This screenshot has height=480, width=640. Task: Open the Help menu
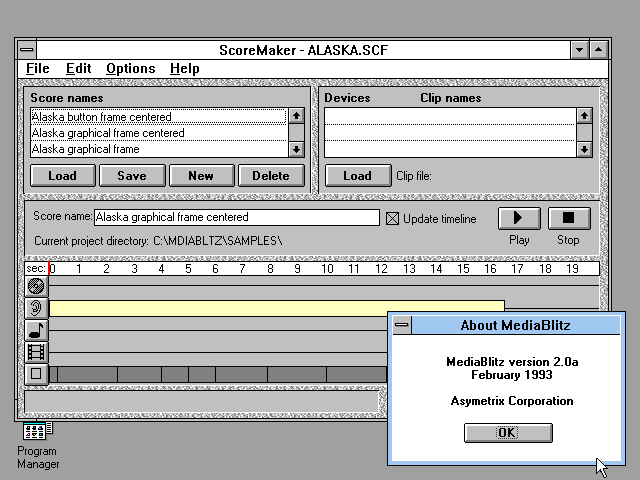pyautogui.click(x=184, y=69)
